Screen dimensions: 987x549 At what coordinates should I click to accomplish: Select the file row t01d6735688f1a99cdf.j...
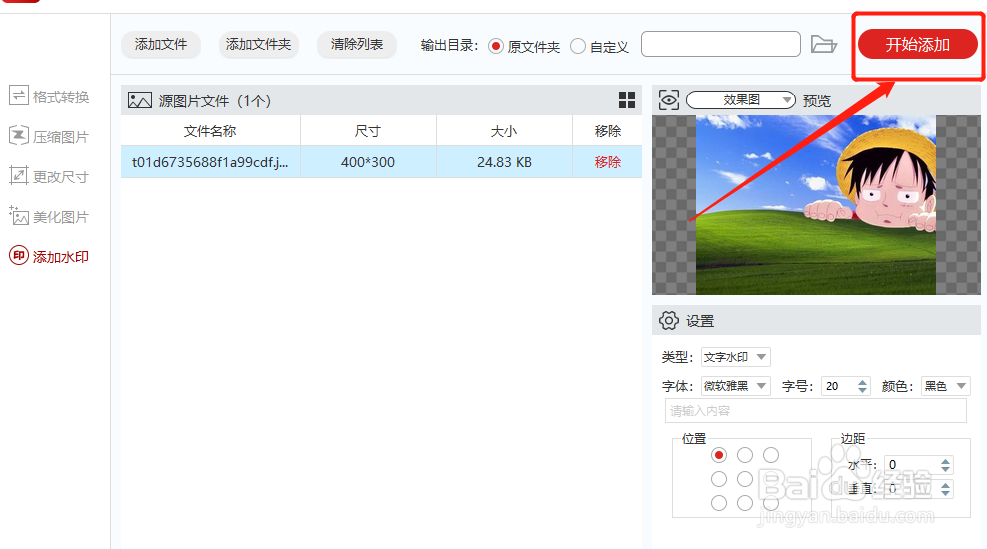pos(381,162)
